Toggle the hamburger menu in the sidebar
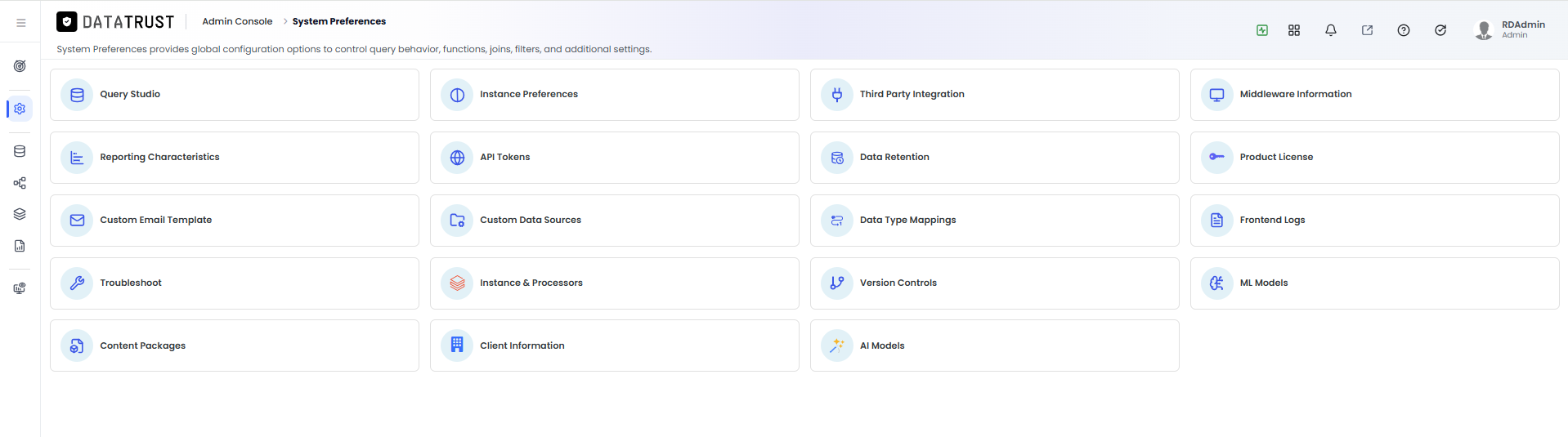This screenshot has height=437, width=1568. [x=21, y=23]
